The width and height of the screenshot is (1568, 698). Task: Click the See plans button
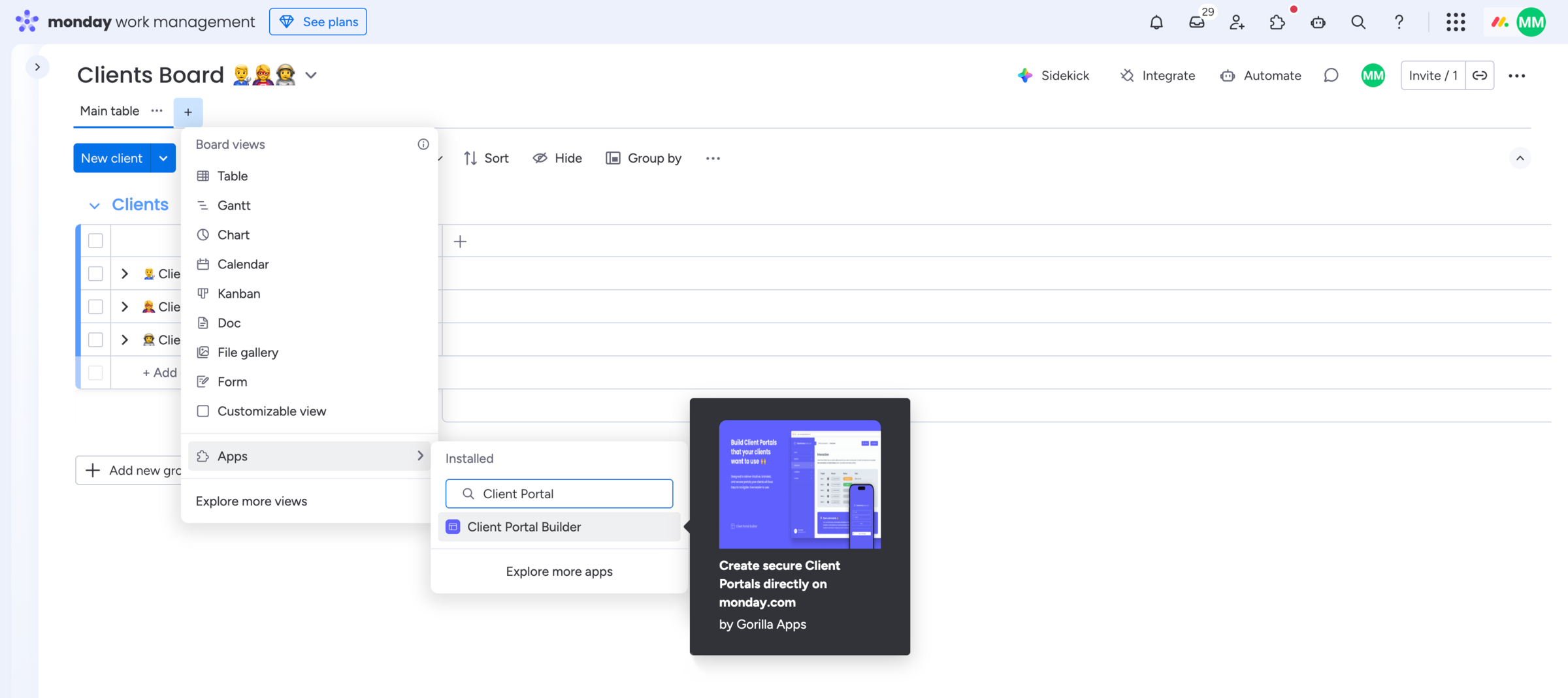[x=318, y=22]
